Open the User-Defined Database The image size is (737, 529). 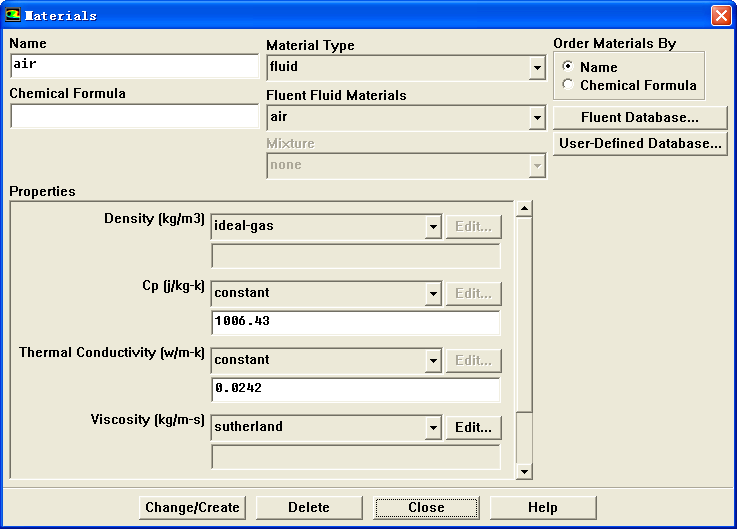tap(639, 144)
